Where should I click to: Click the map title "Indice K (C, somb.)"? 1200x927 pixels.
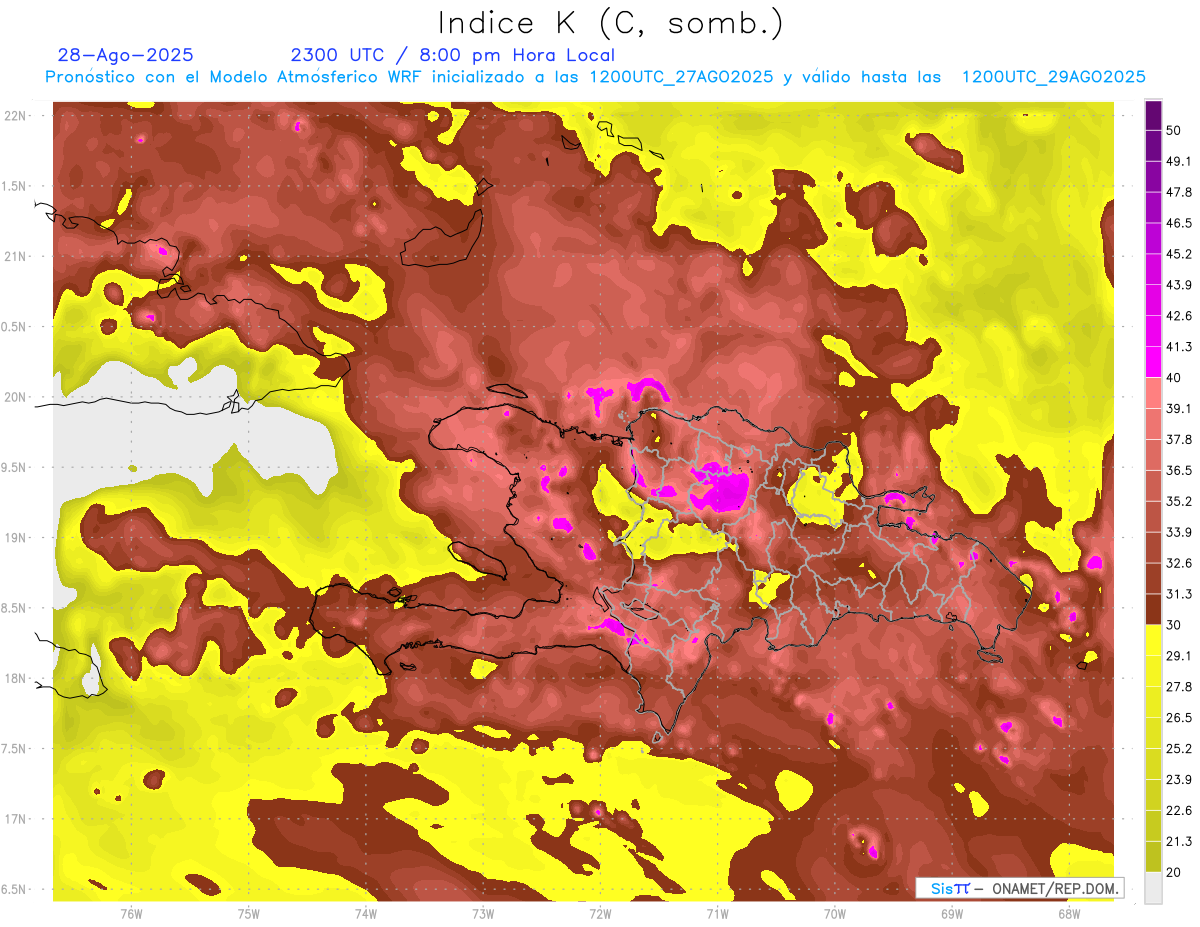click(611, 23)
